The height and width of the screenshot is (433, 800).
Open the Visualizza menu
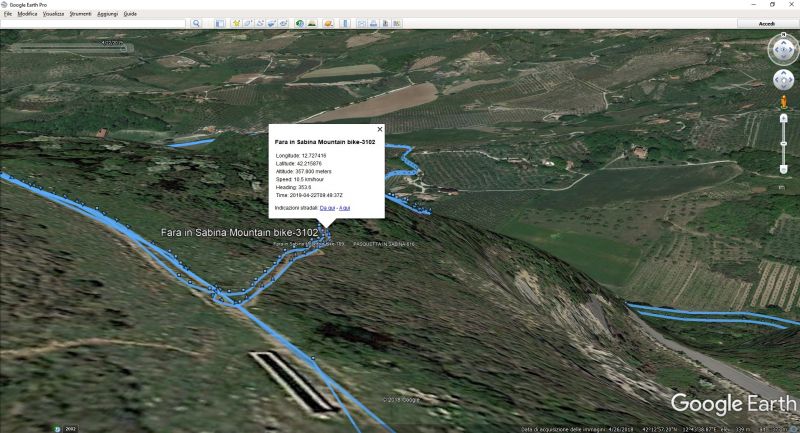tap(53, 14)
